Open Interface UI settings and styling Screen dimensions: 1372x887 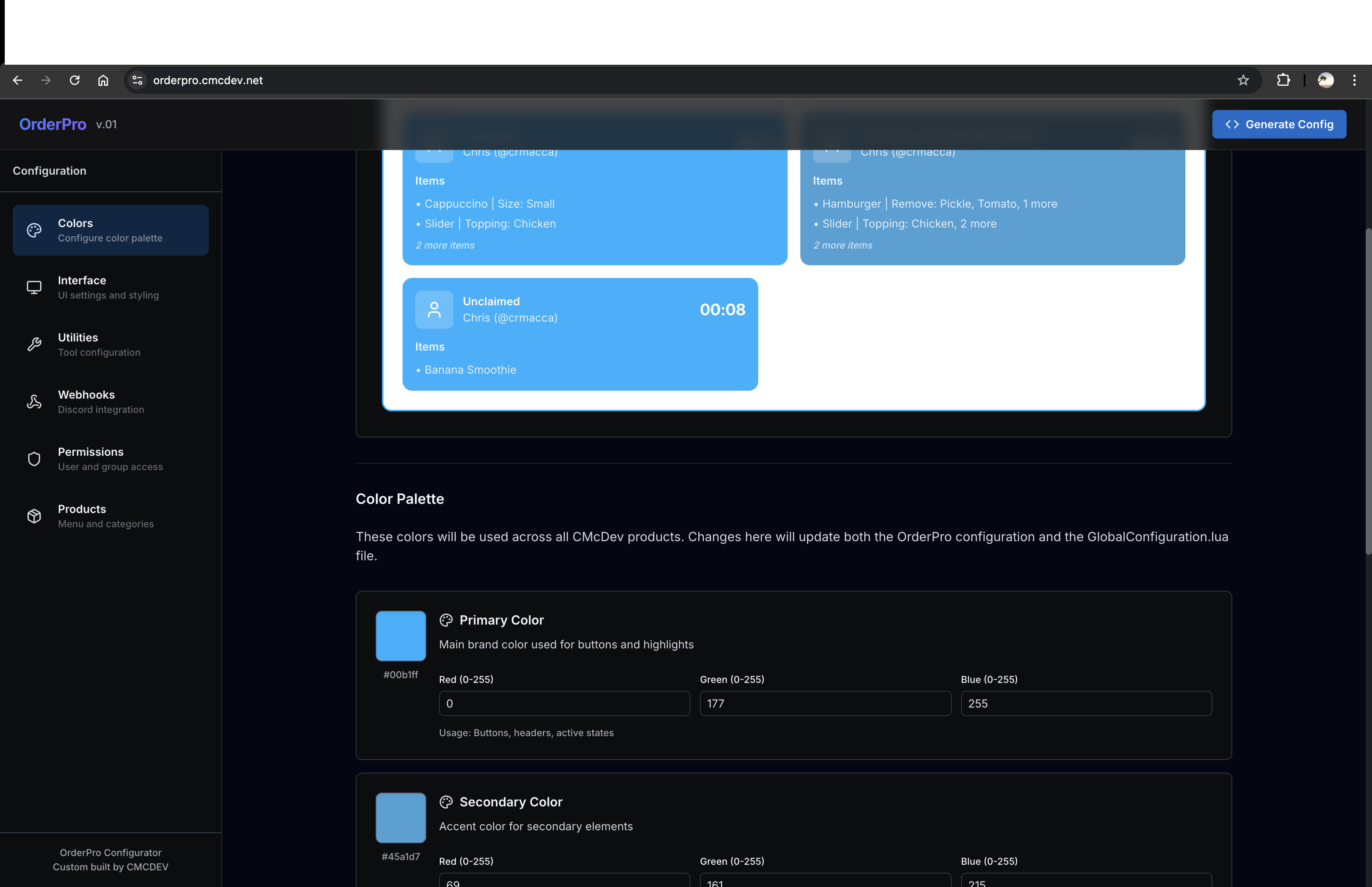(110, 287)
